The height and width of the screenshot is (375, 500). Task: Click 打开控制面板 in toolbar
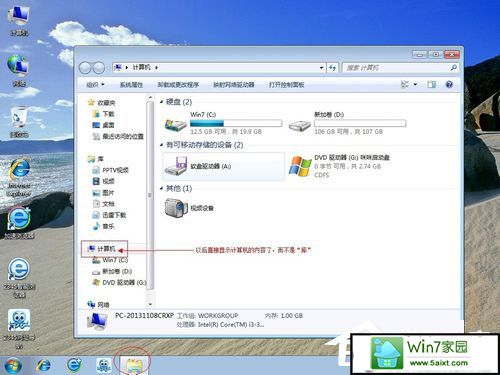click(x=287, y=85)
